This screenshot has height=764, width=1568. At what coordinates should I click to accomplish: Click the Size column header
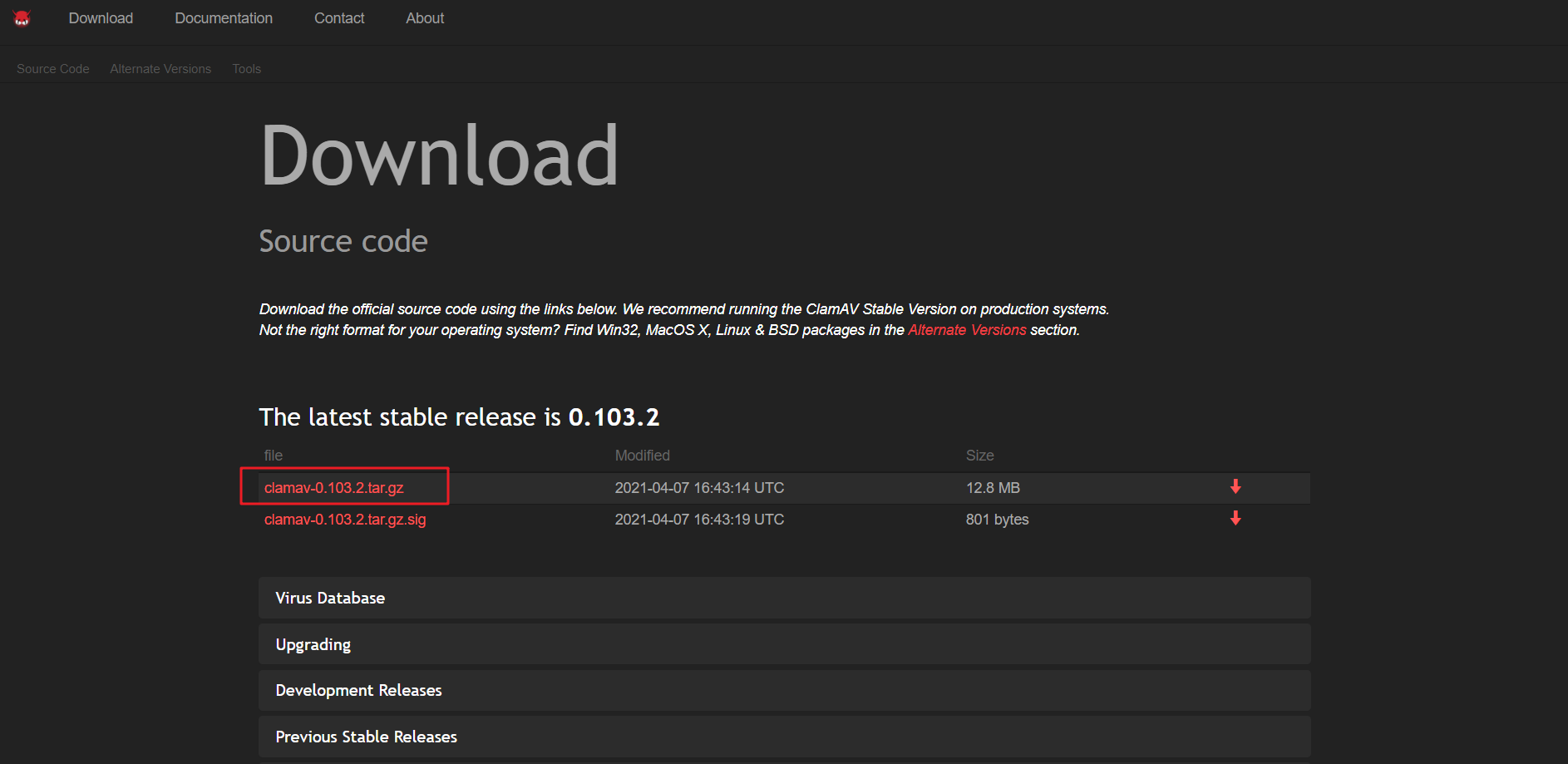tap(980, 456)
